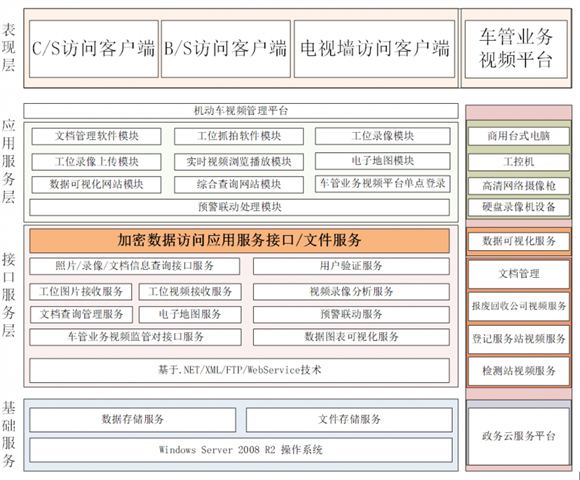580x480 pixels.
Task: Click the 表现层 layer label
Action: point(9,47)
